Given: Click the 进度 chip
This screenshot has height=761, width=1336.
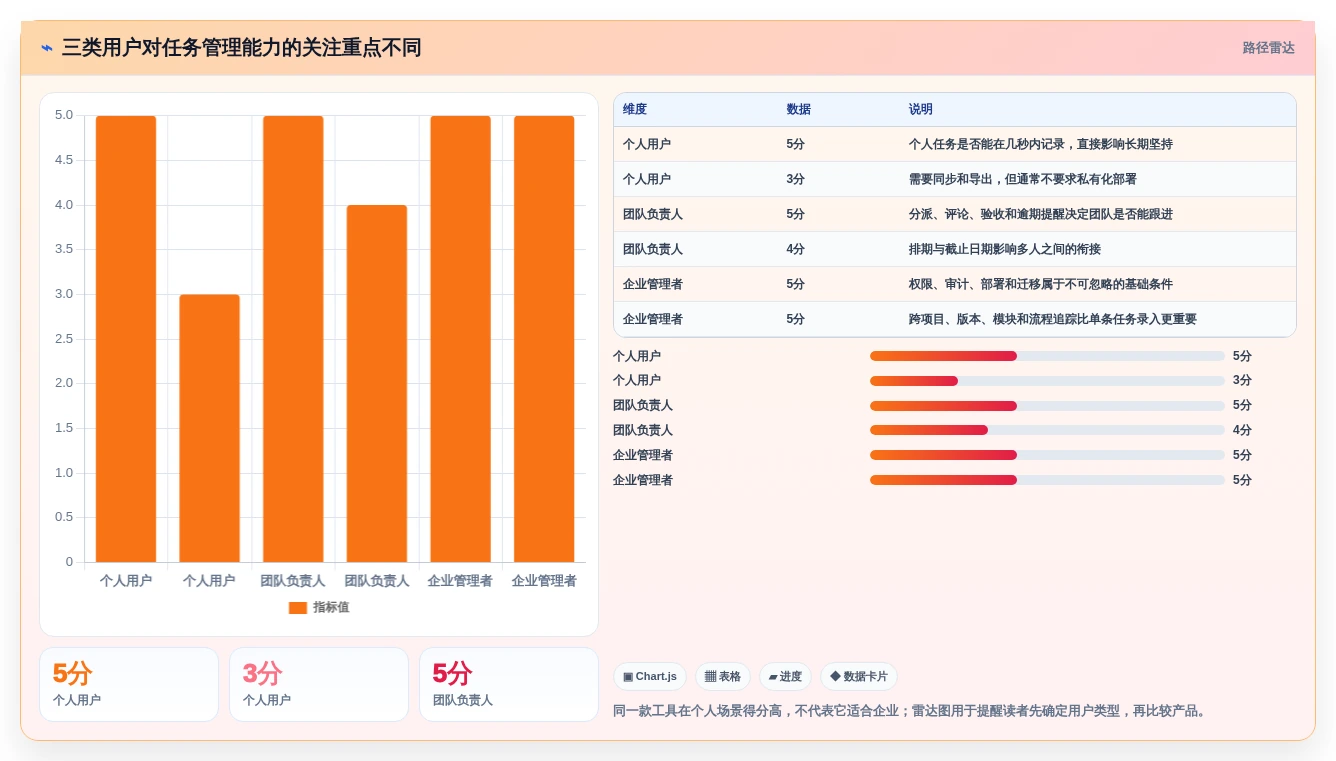Looking at the screenshot, I should (785, 677).
